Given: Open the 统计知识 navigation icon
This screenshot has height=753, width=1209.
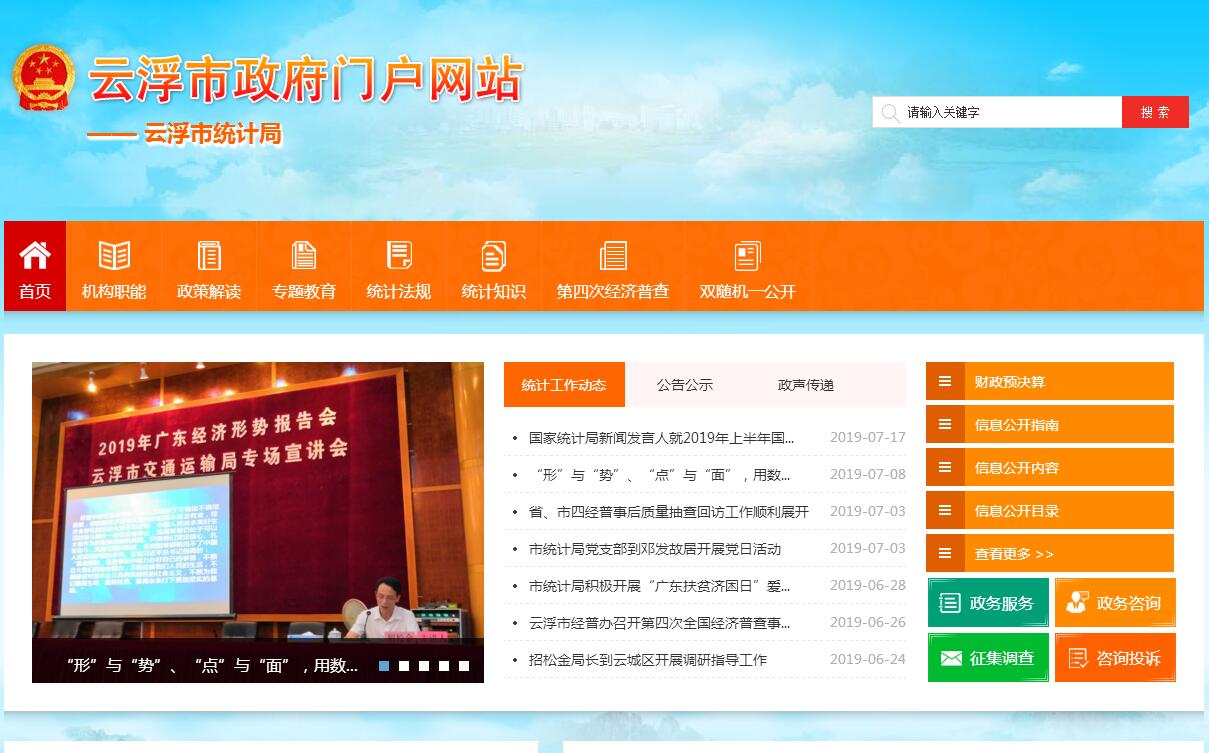Looking at the screenshot, I should 493,256.
